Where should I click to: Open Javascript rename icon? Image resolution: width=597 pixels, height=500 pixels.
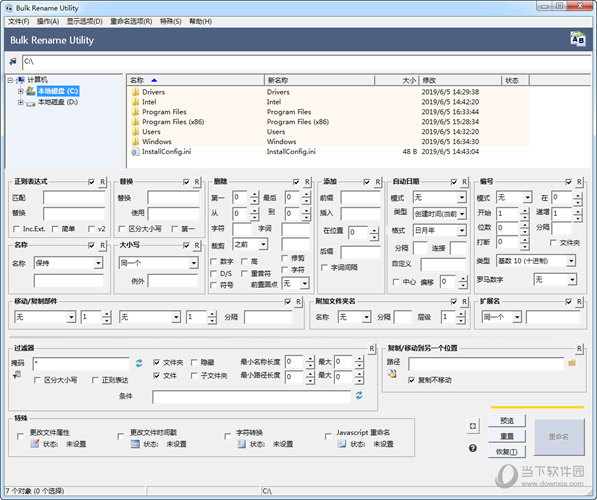[x=342, y=444]
